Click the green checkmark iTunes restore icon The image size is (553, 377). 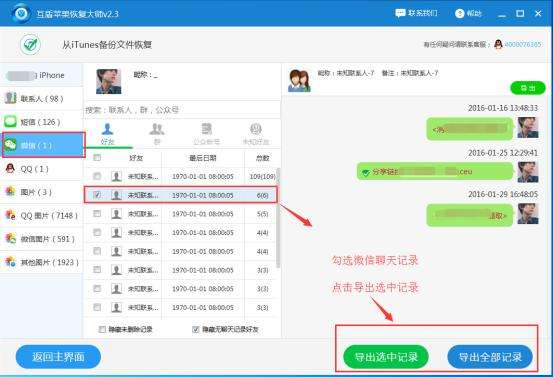pyautogui.click(x=30, y=44)
